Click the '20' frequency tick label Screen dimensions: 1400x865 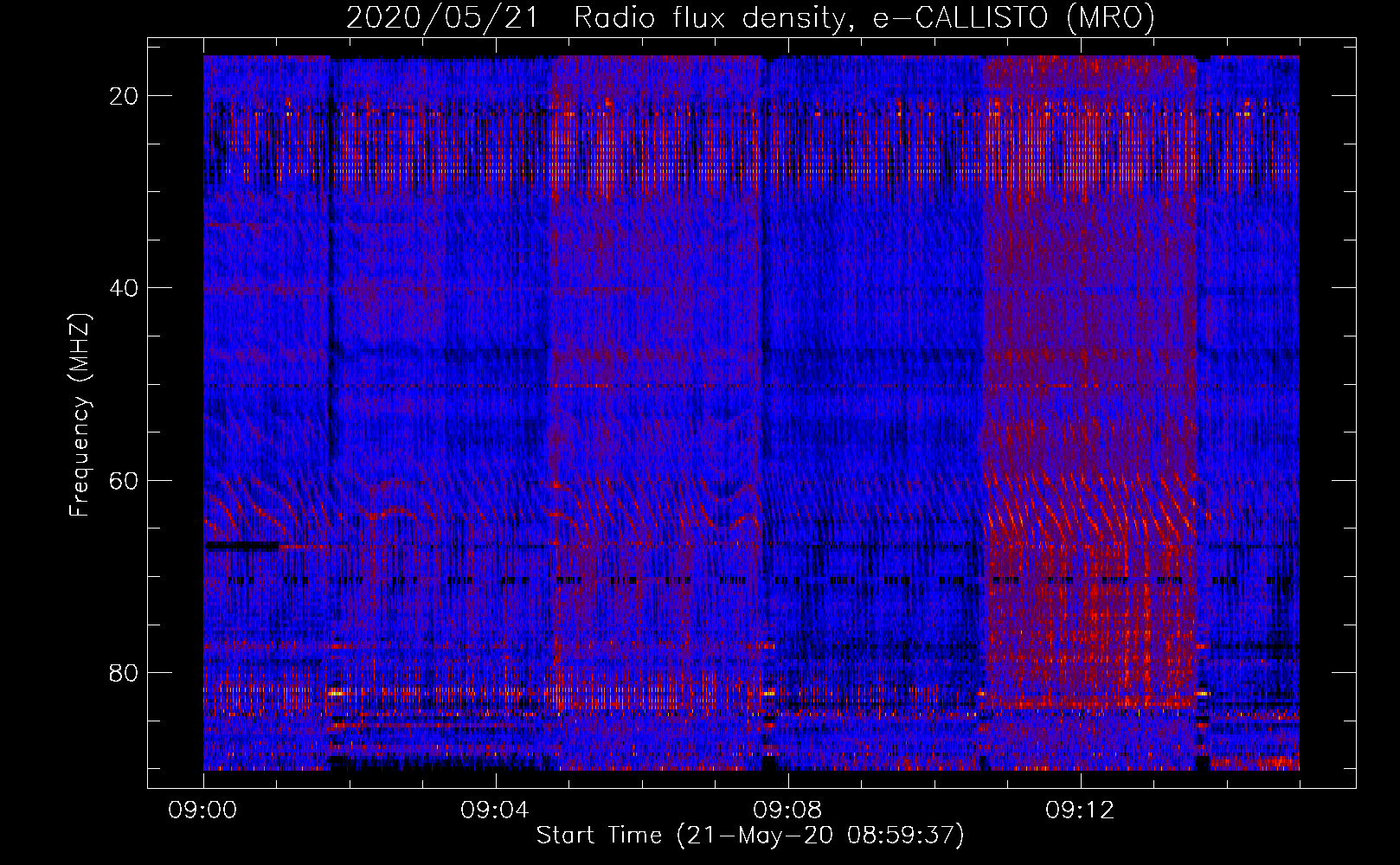pyautogui.click(x=125, y=96)
